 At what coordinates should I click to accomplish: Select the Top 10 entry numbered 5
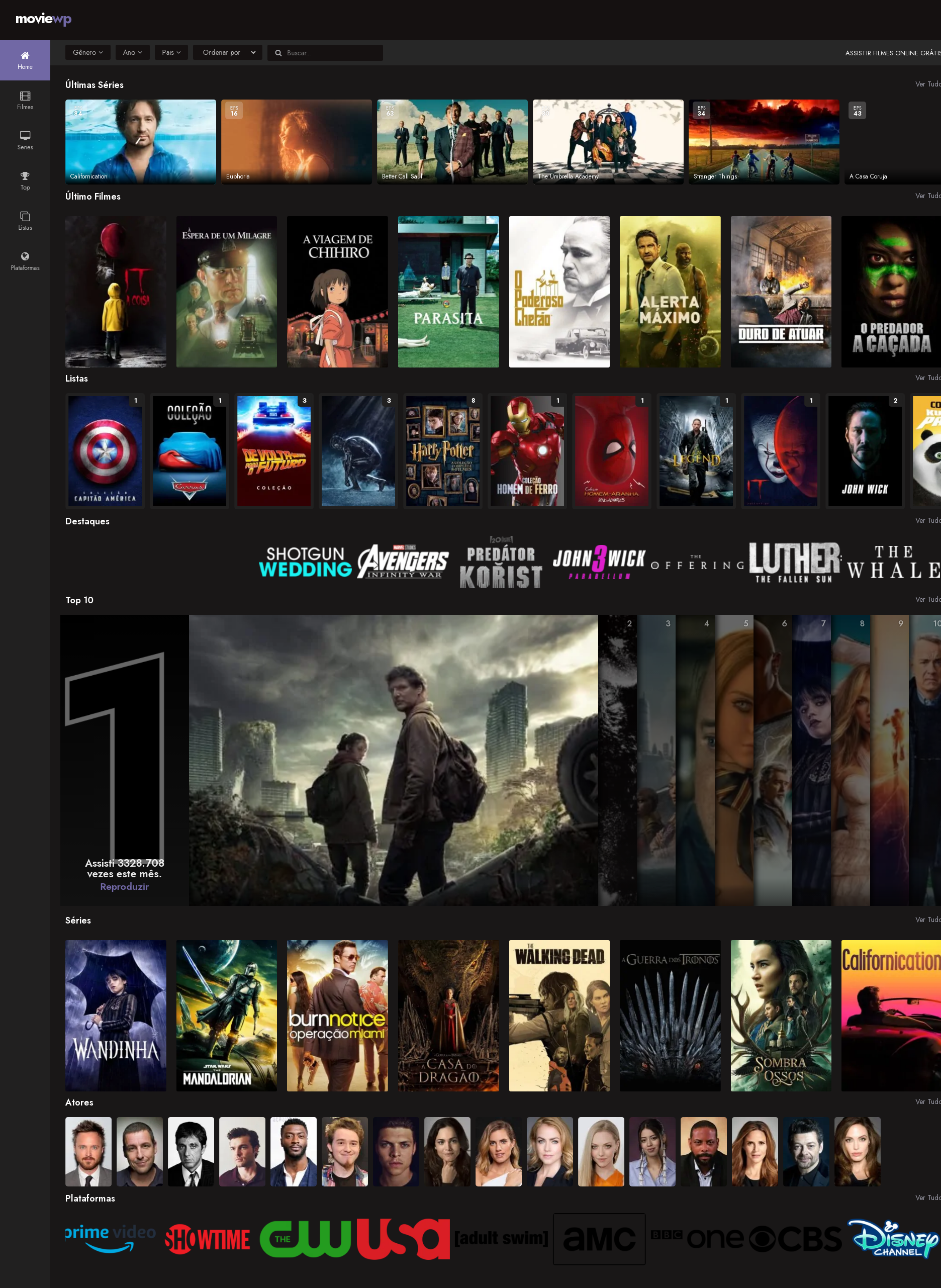click(x=734, y=760)
